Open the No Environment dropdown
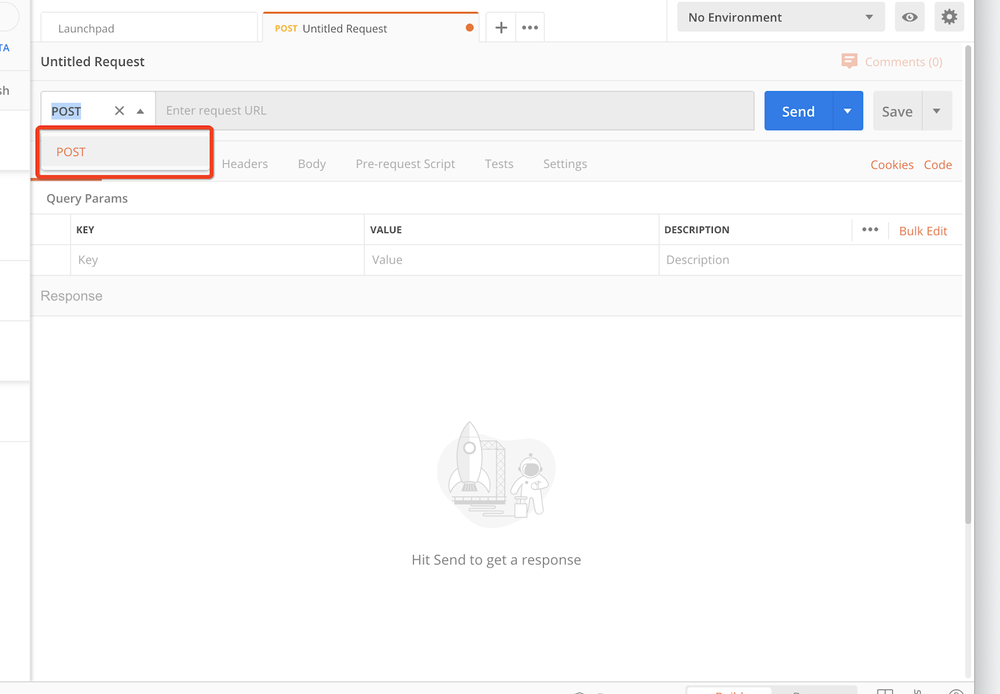Image resolution: width=1000 pixels, height=694 pixels. coord(779,17)
